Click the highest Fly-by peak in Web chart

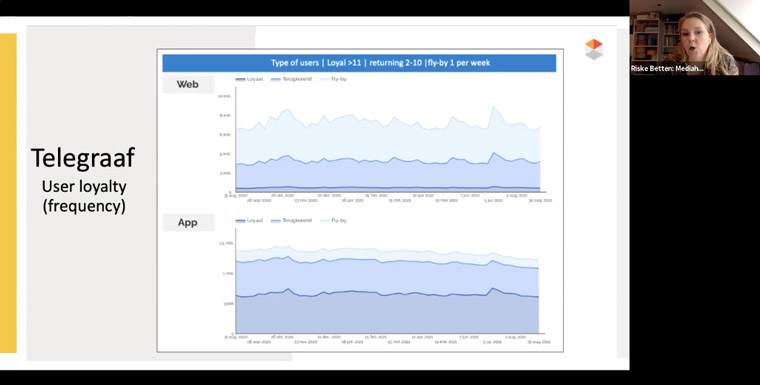point(494,107)
